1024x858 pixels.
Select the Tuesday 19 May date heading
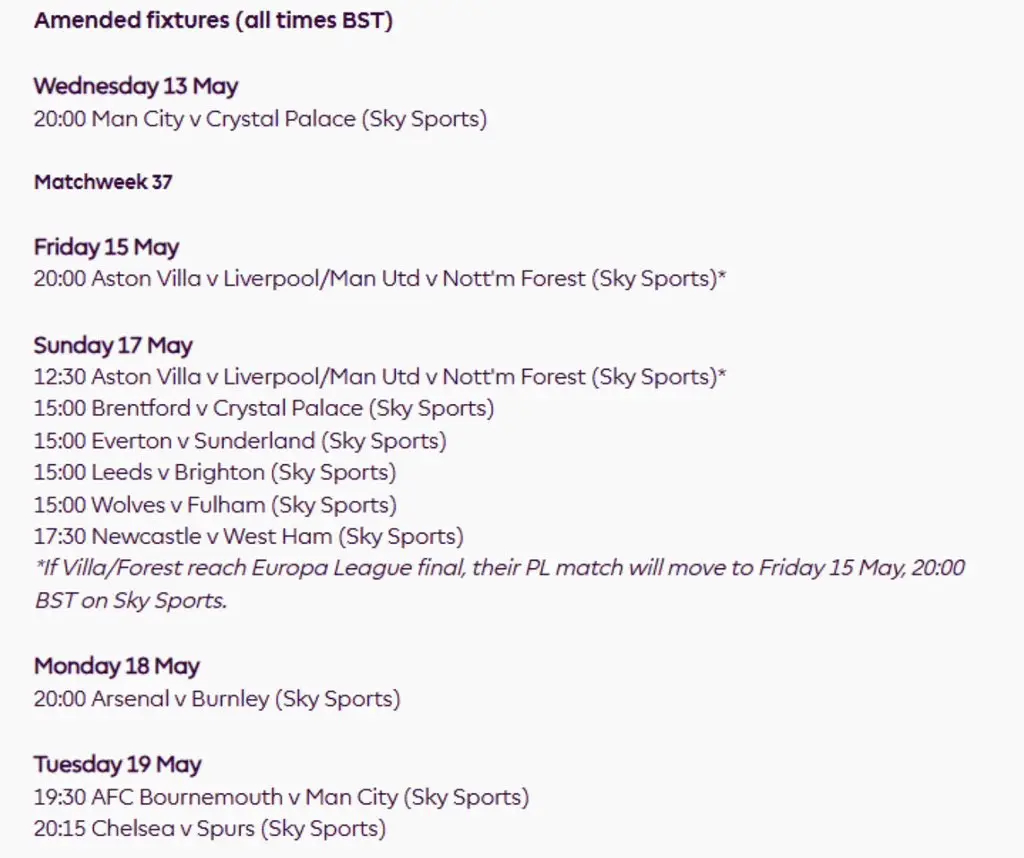(118, 764)
